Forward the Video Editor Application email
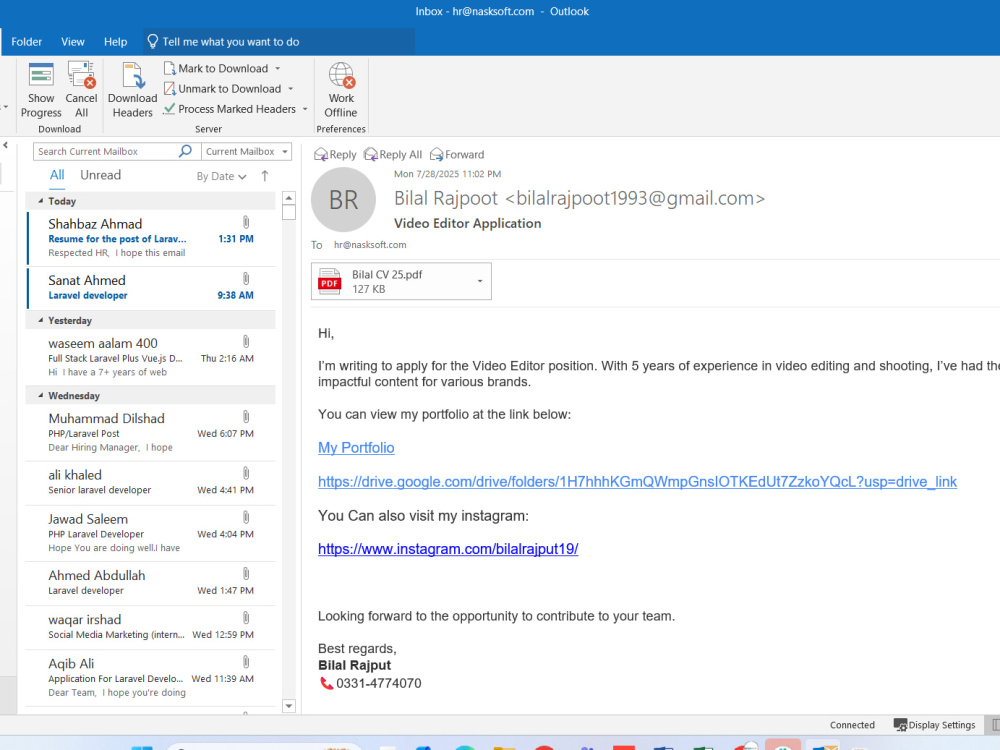The height and width of the screenshot is (750, 1000). [x=457, y=154]
